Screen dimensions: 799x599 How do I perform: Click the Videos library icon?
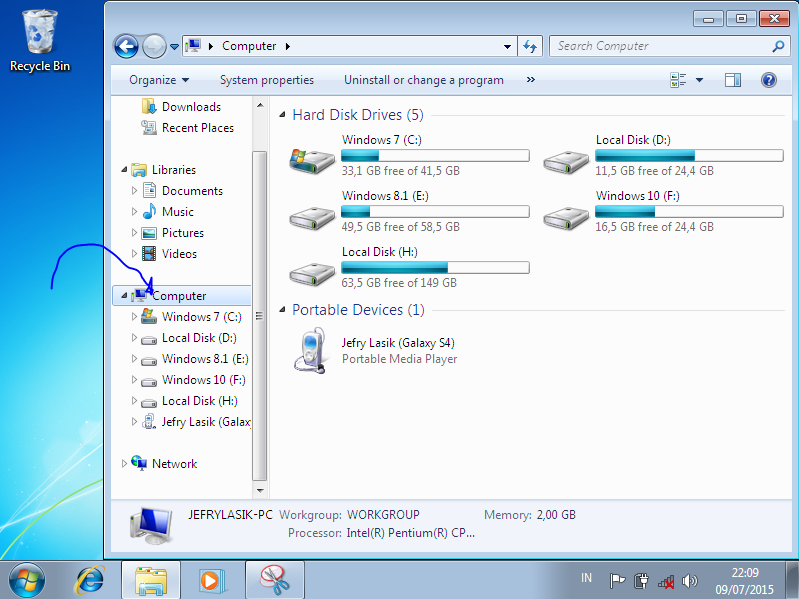click(x=149, y=254)
